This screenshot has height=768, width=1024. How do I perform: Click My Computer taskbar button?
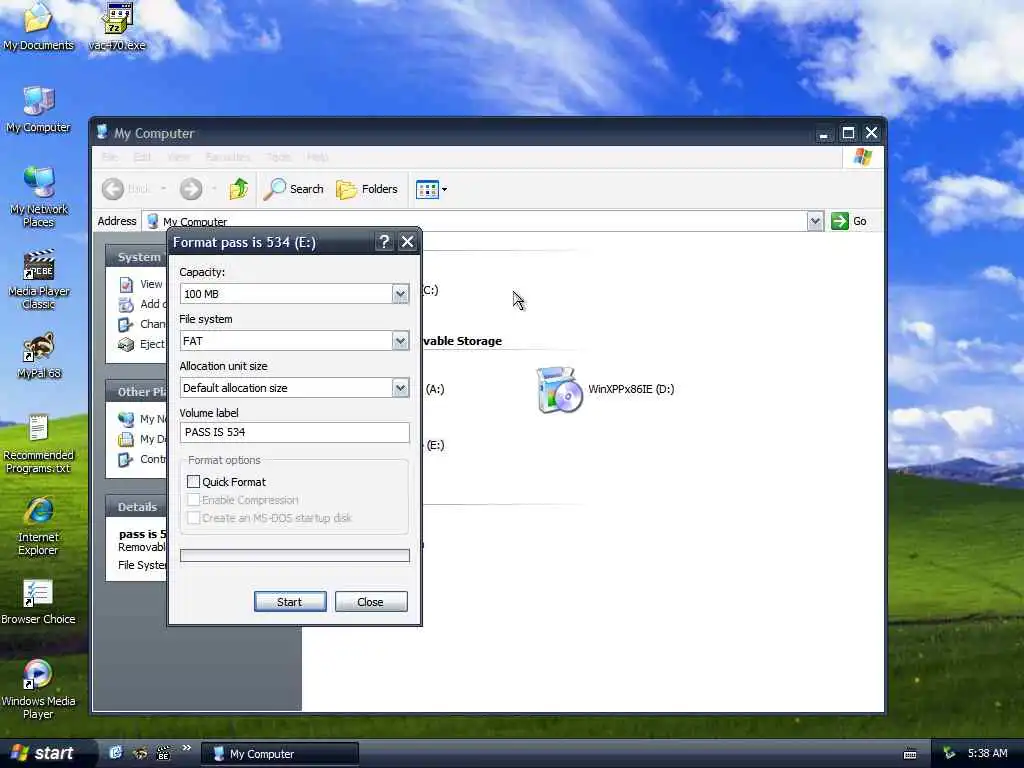(x=280, y=754)
